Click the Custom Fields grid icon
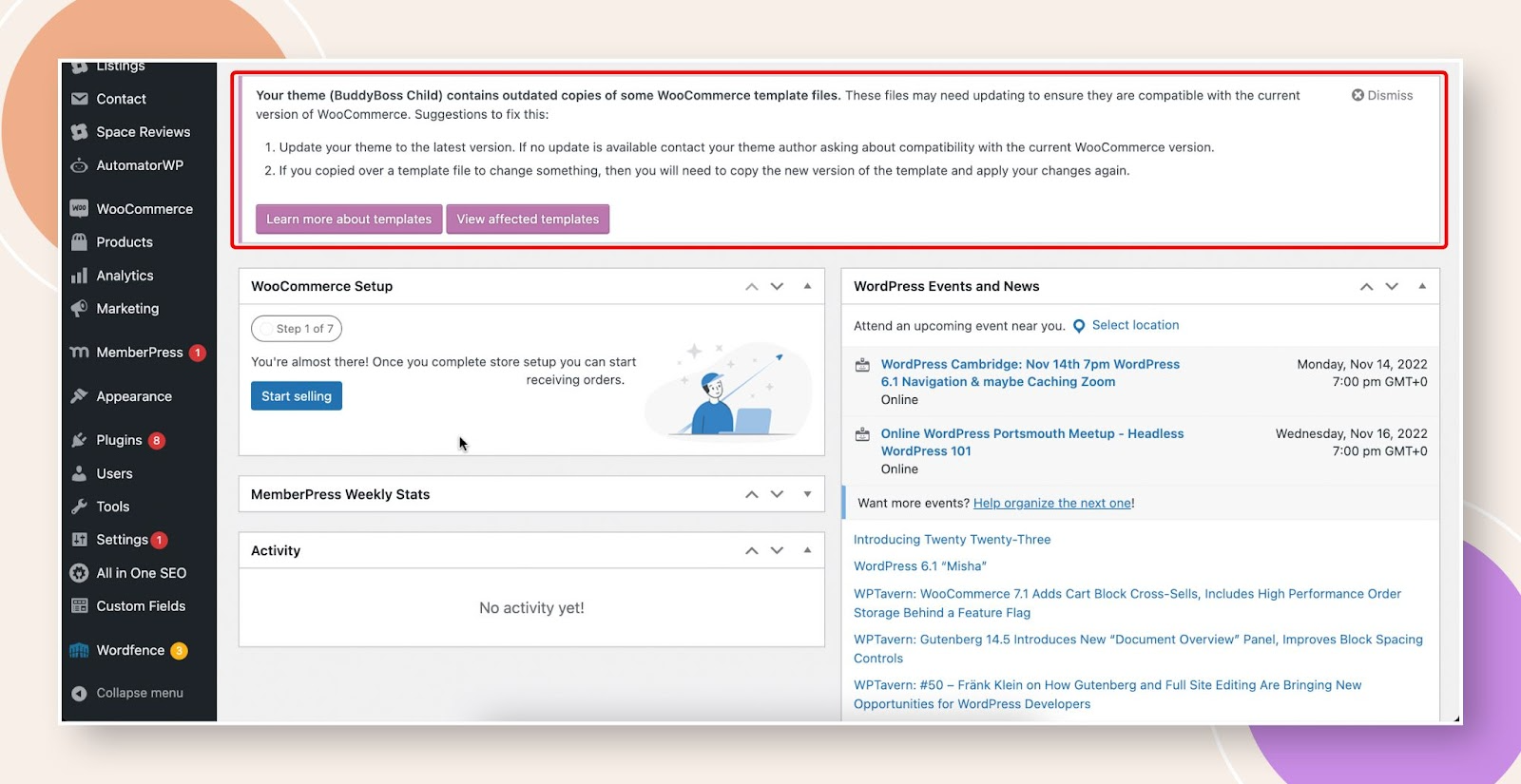 pos(79,606)
